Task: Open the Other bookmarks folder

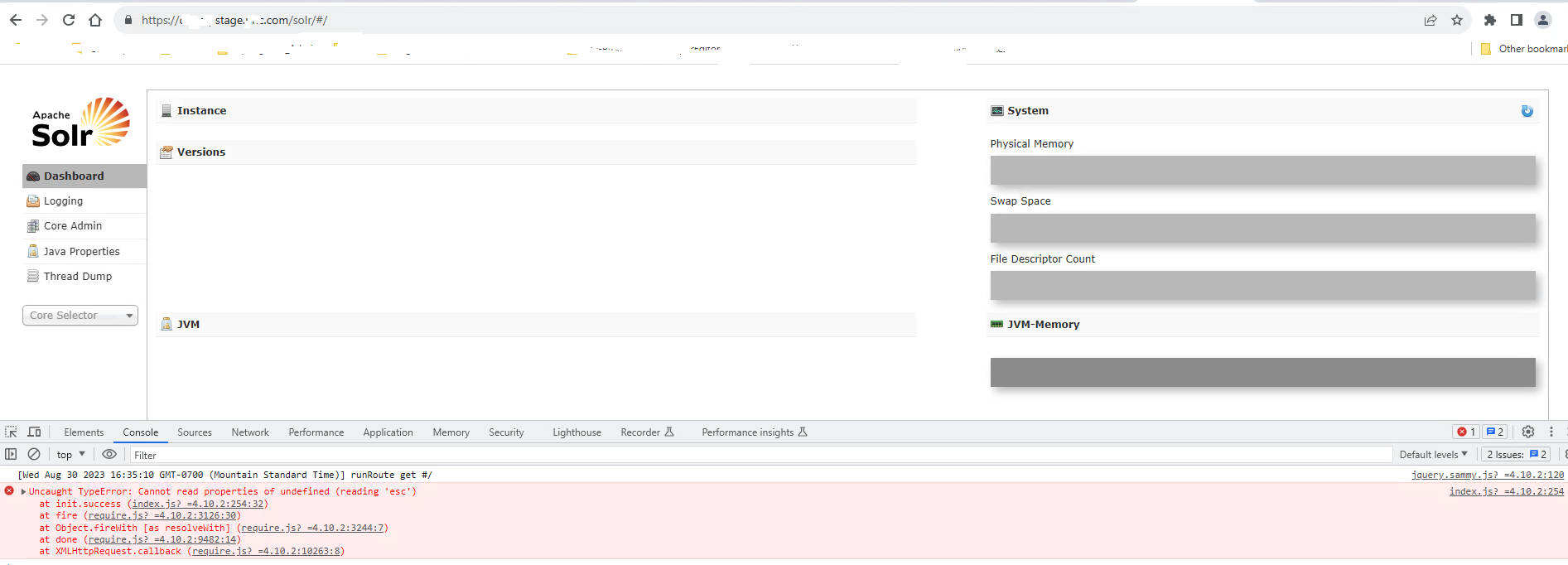Action: 1524,49
